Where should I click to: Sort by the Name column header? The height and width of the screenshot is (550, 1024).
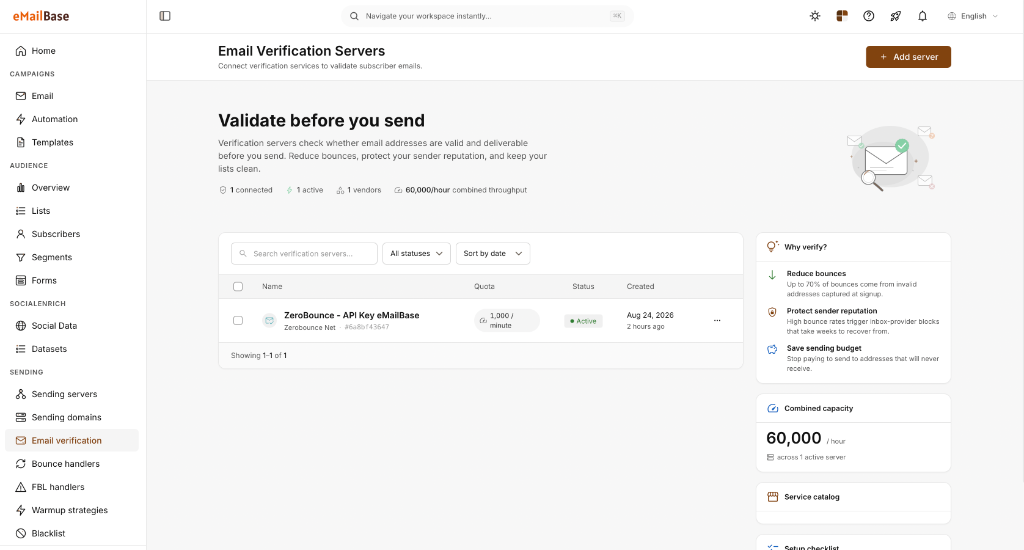[272, 286]
